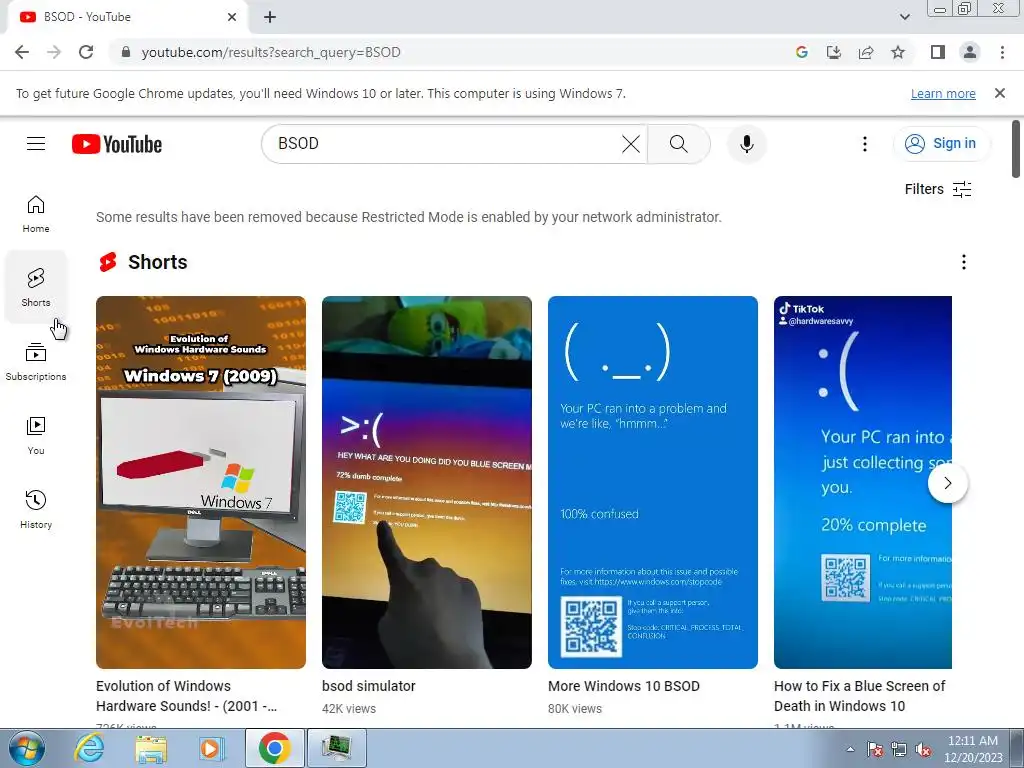Start voice search with the microphone
1024x768 pixels.
click(746, 144)
